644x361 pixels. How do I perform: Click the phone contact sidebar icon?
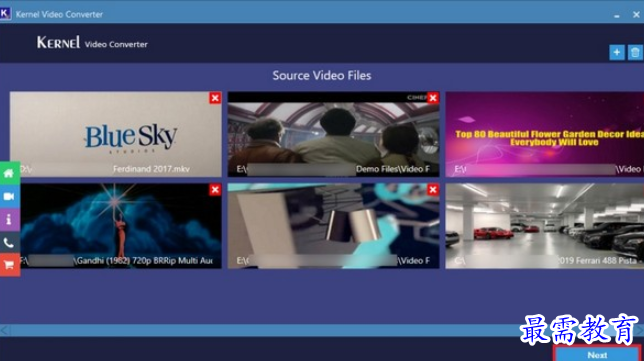coord(9,243)
